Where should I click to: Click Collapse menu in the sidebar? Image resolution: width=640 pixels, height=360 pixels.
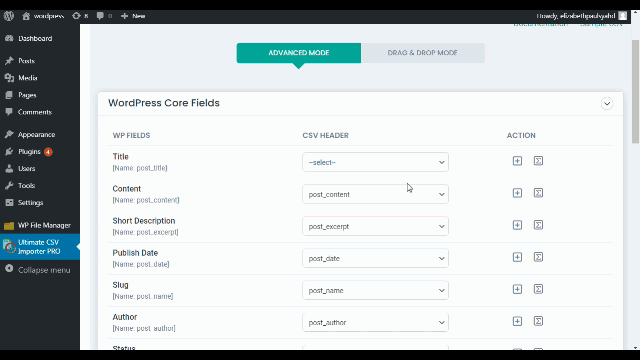pos(40,270)
